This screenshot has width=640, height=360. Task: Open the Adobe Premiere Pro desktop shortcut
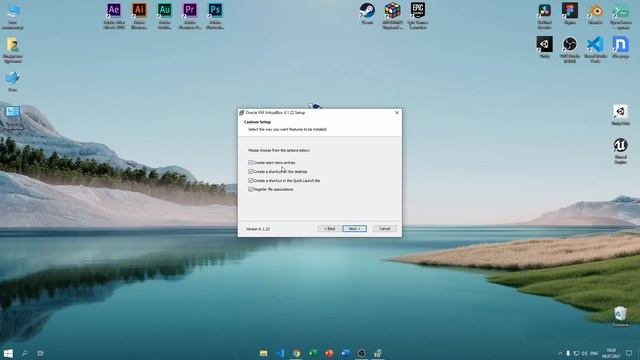coord(190,16)
